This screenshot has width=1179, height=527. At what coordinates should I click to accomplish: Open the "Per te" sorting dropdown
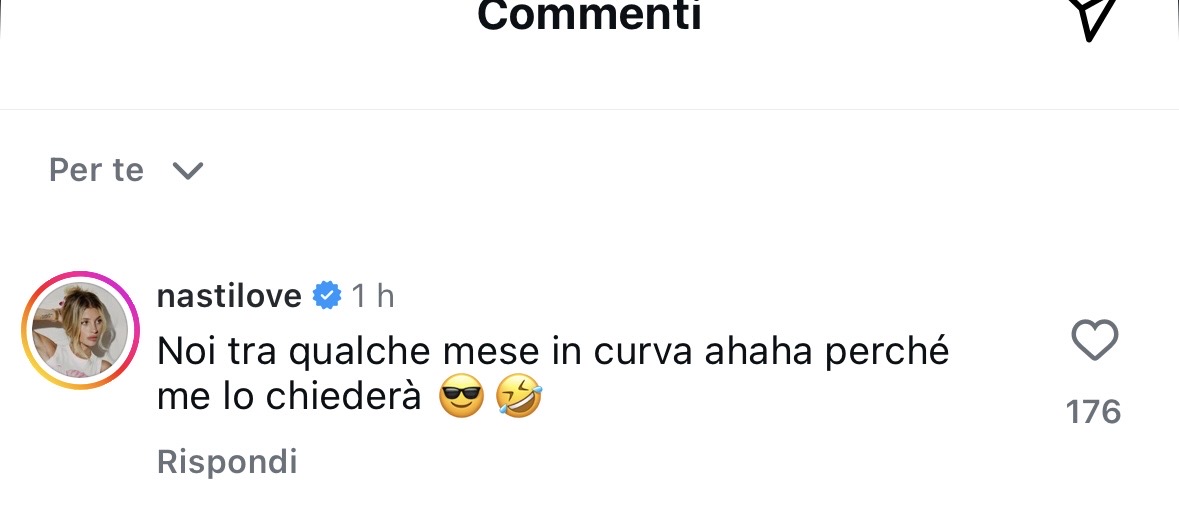click(97, 170)
